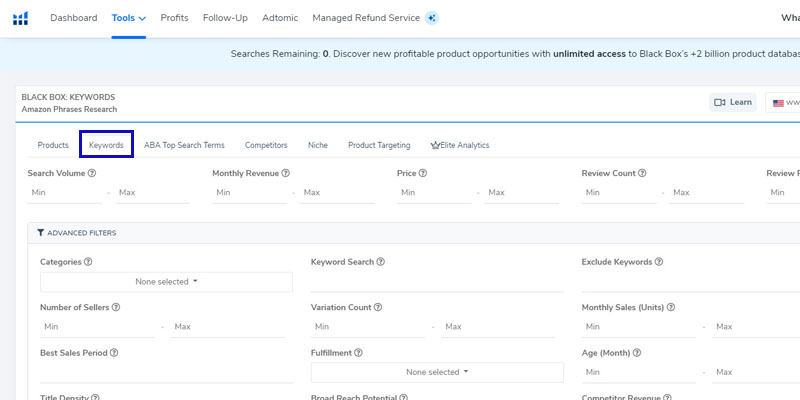Open Managed Refund Service page

(x=366, y=18)
